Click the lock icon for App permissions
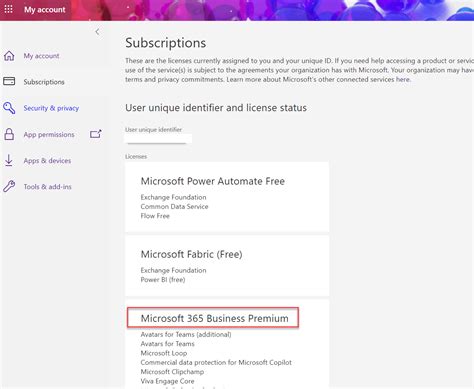This screenshot has width=474, height=389. tap(9, 134)
